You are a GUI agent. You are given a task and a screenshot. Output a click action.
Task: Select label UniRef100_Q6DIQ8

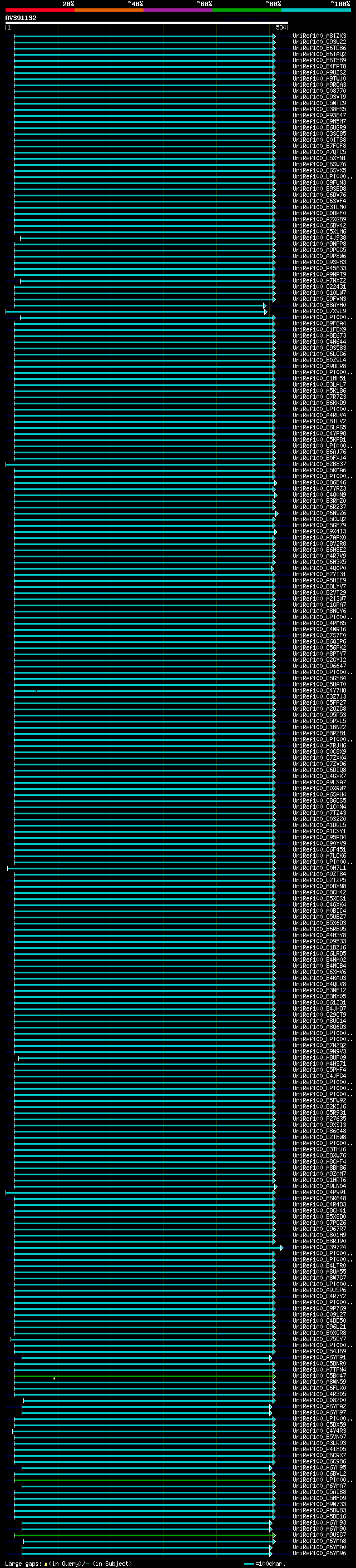pos(319,770)
